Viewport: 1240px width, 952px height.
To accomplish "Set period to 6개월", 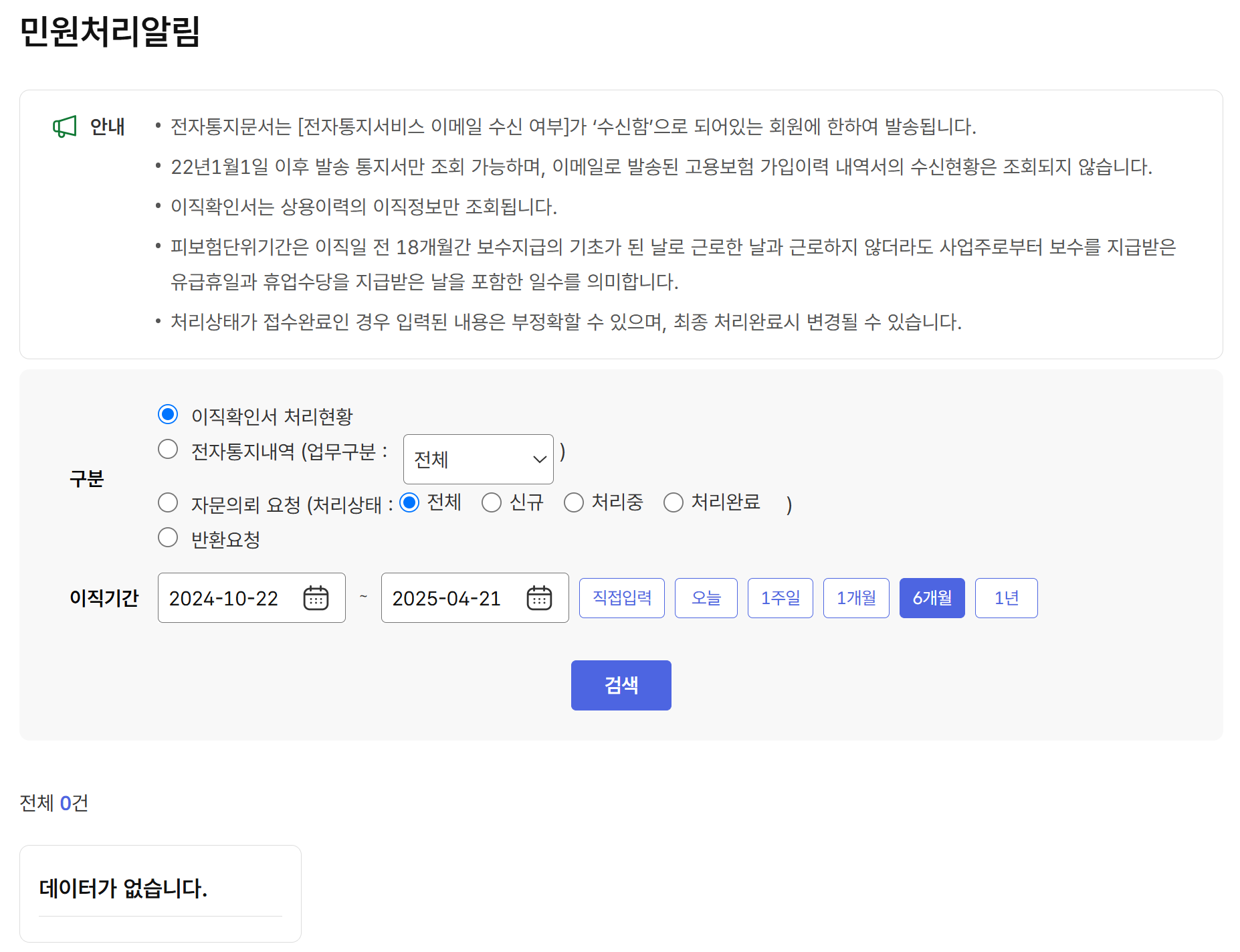I will [932, 598].
